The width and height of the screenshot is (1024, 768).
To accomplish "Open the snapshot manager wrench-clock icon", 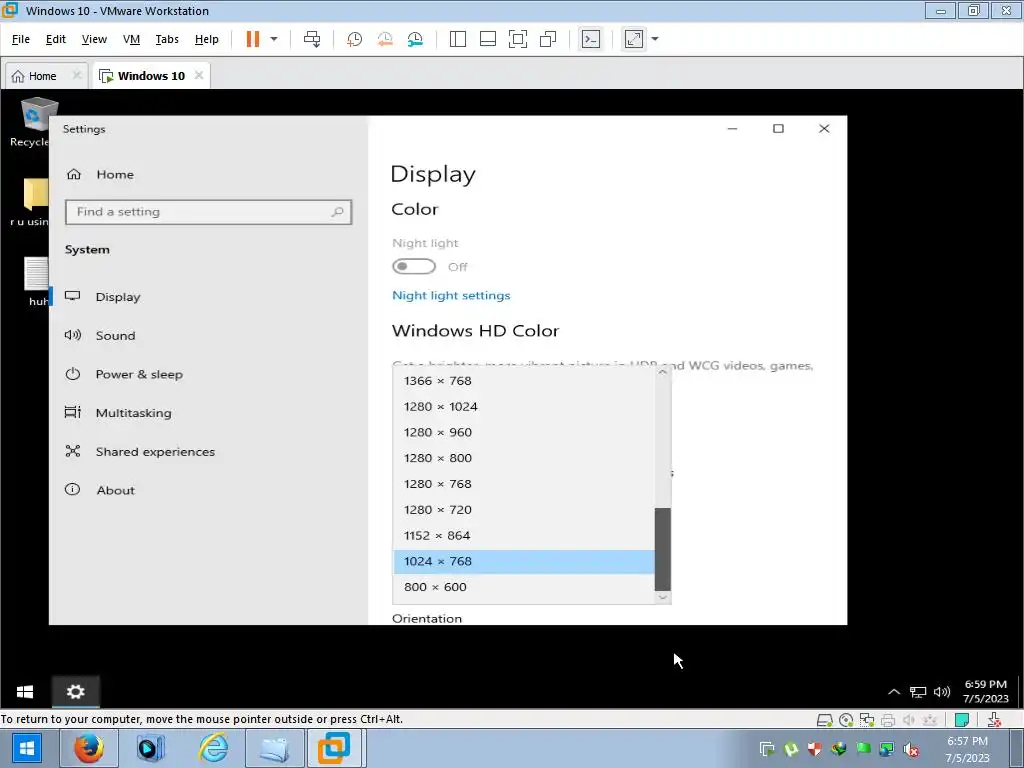I will 415,39.
